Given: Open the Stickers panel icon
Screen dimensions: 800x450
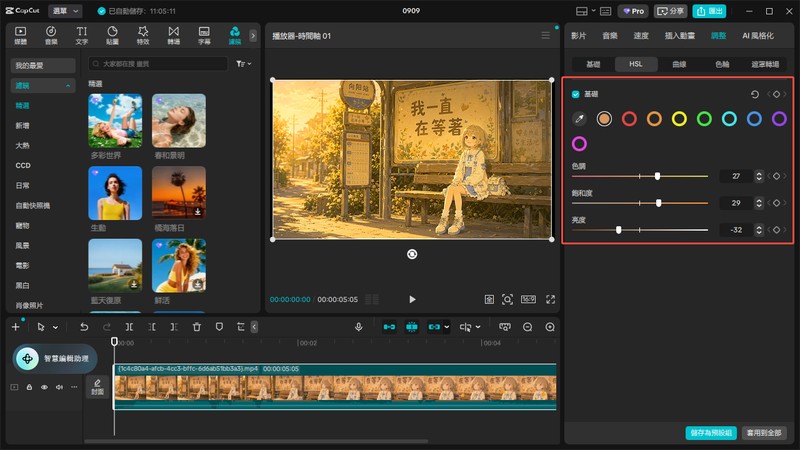Looking at the screenshot, I should (112, 35).
